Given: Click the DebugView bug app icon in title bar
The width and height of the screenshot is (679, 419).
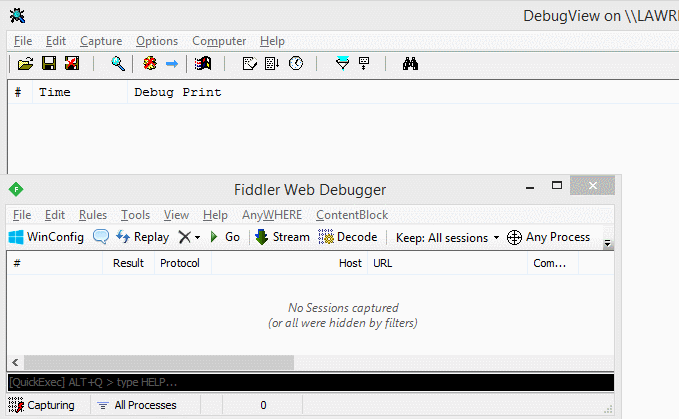Looking at the screenshot, I should (17, 16).
